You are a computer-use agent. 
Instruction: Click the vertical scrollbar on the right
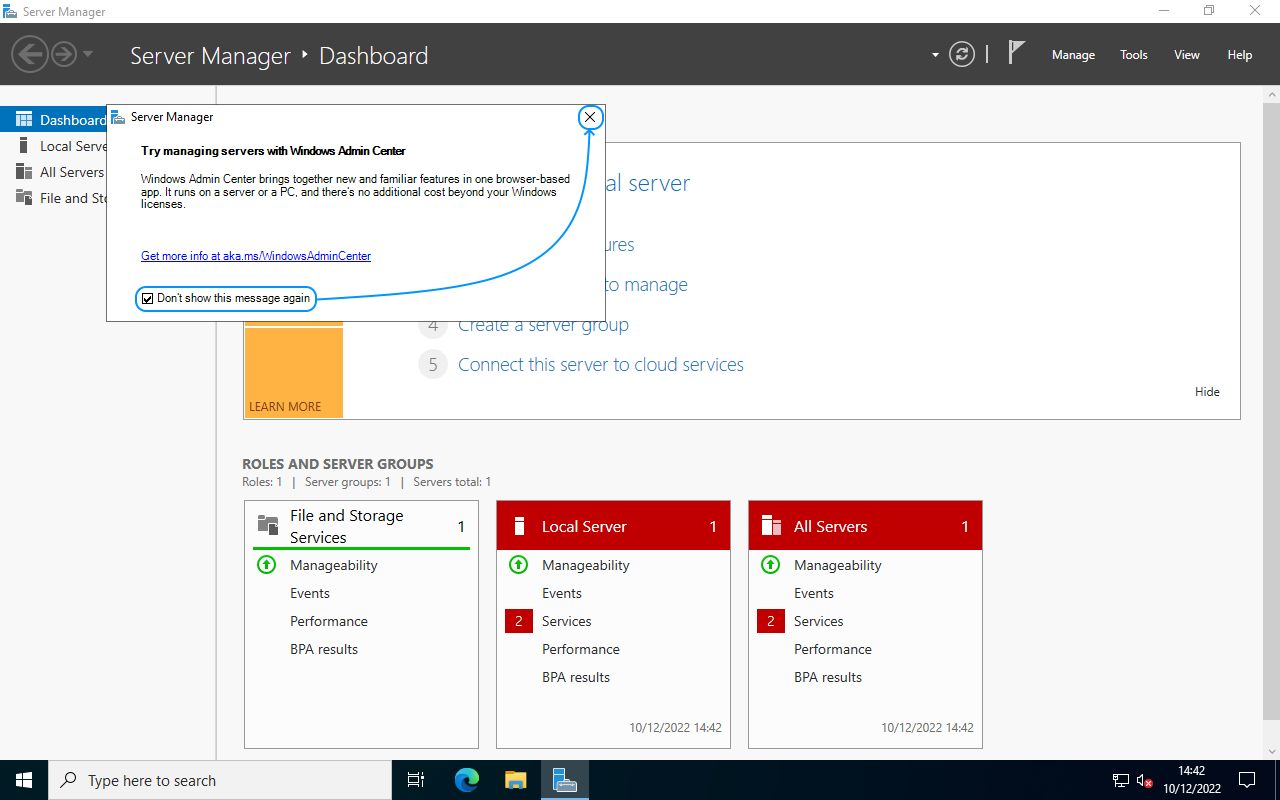coord(1271,410)
